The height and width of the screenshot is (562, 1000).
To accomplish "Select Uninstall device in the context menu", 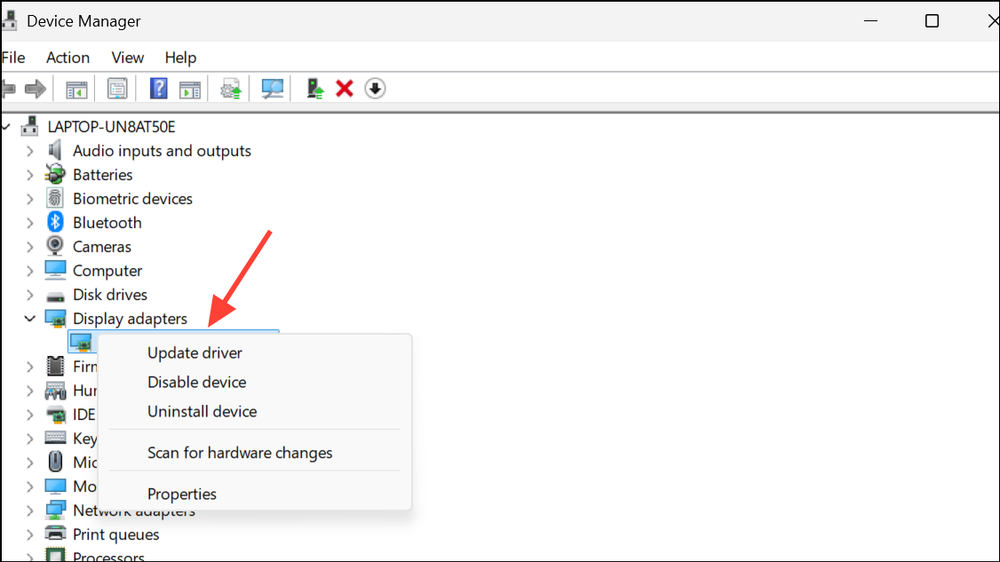I will (202, 411).
